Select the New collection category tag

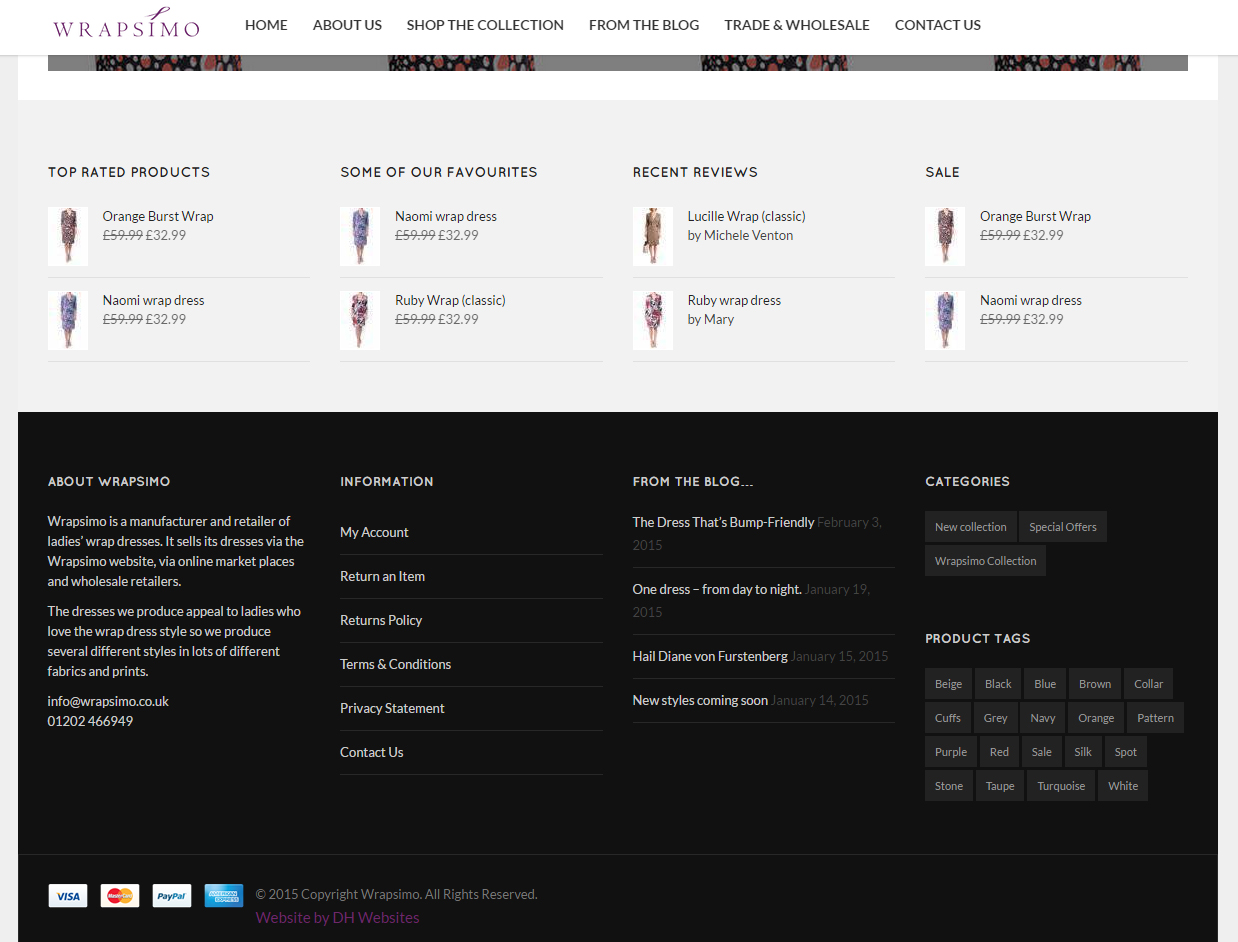tap(970, 527)
